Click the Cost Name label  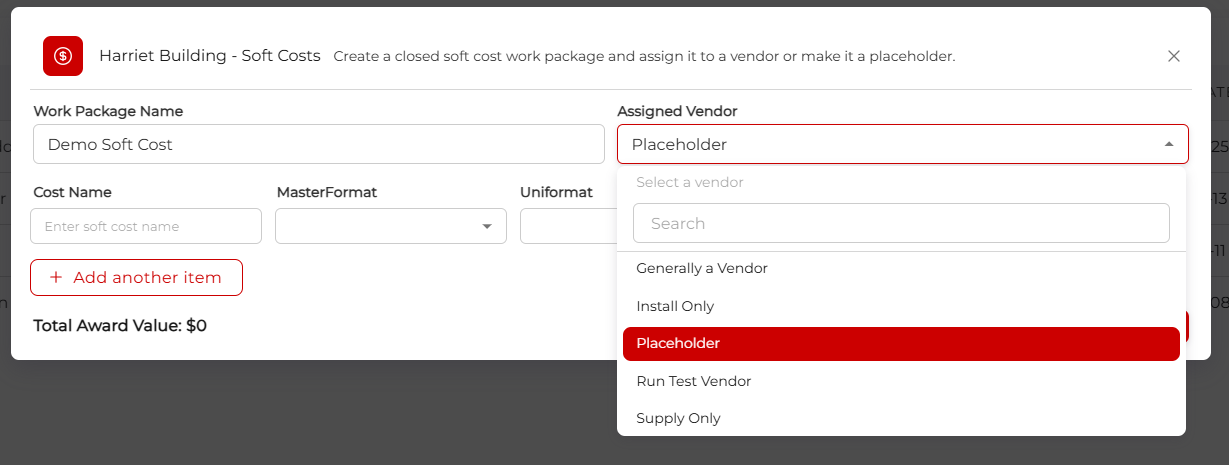click(72, 192)
